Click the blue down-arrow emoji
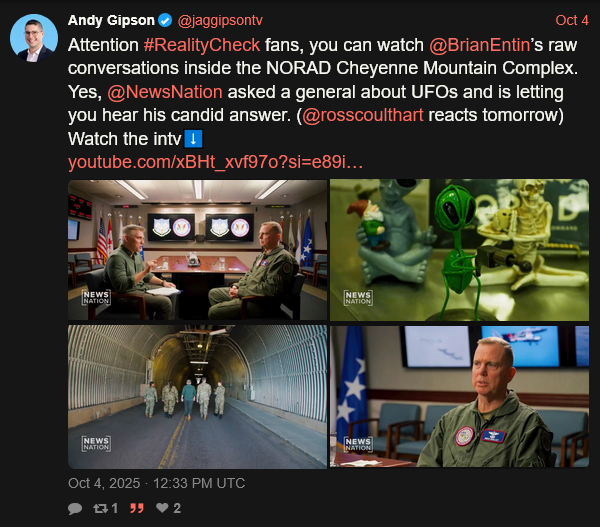 (x=193, y=139)
